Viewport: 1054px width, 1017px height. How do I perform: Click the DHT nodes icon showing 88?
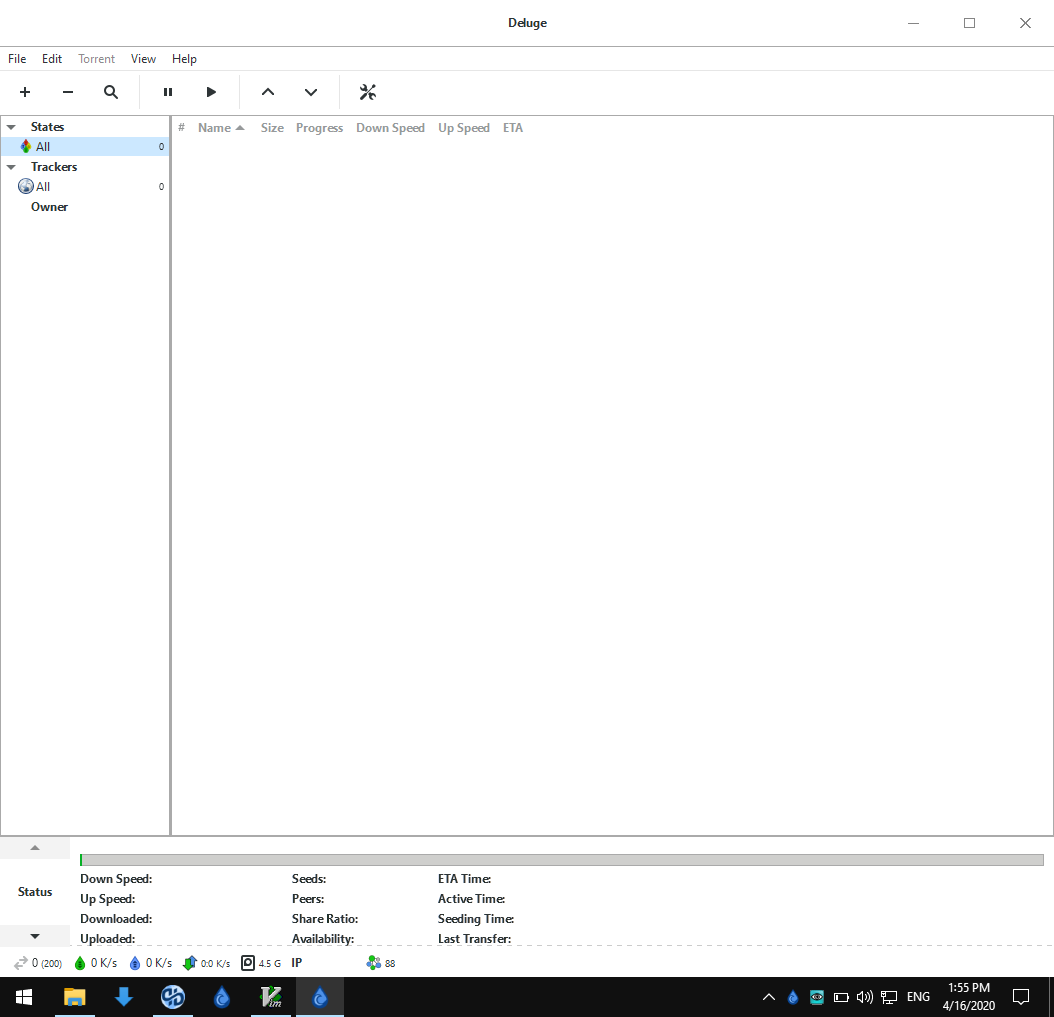pos(374,963)
